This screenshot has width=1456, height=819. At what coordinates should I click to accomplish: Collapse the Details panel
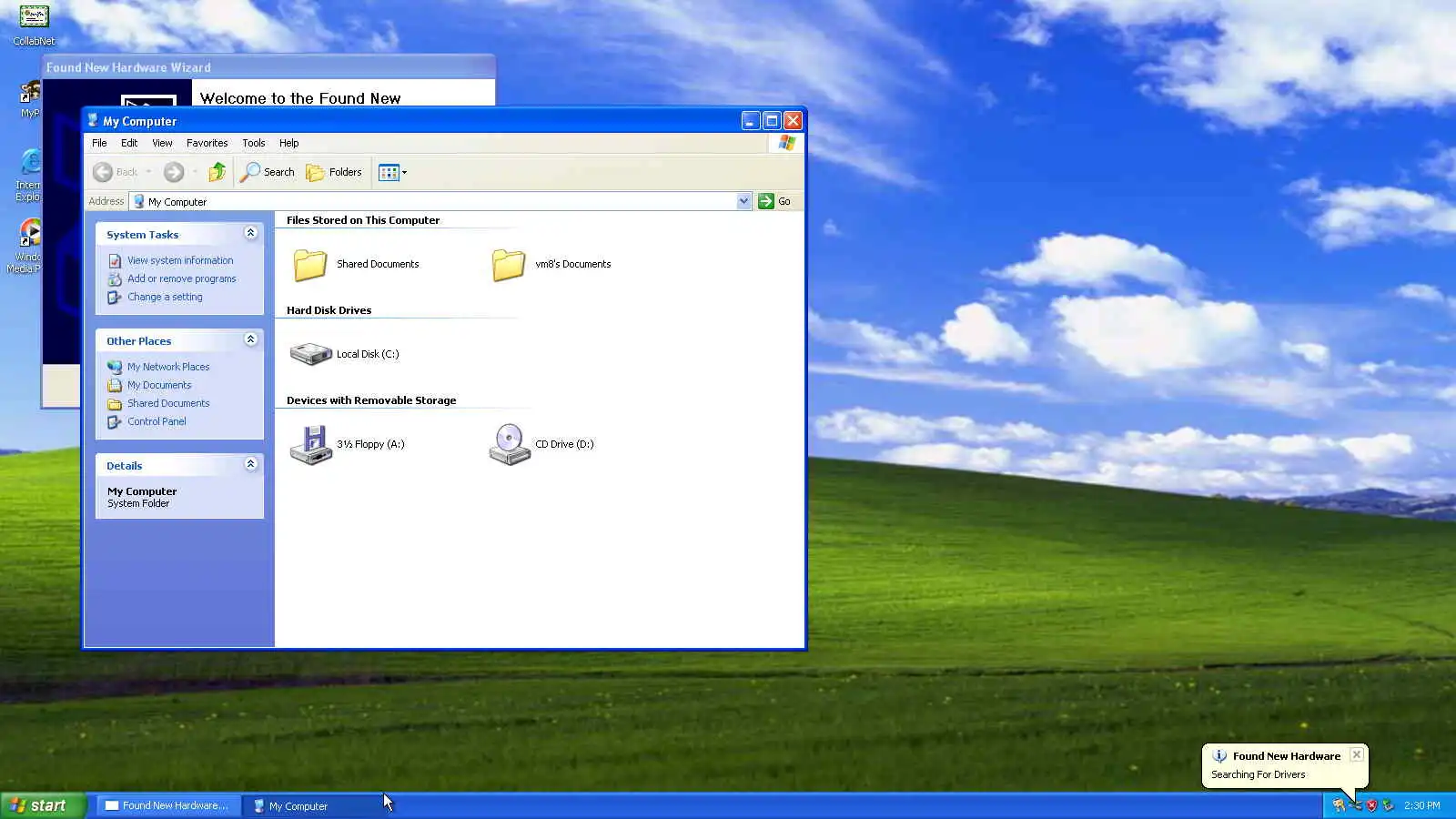point(250,465)
